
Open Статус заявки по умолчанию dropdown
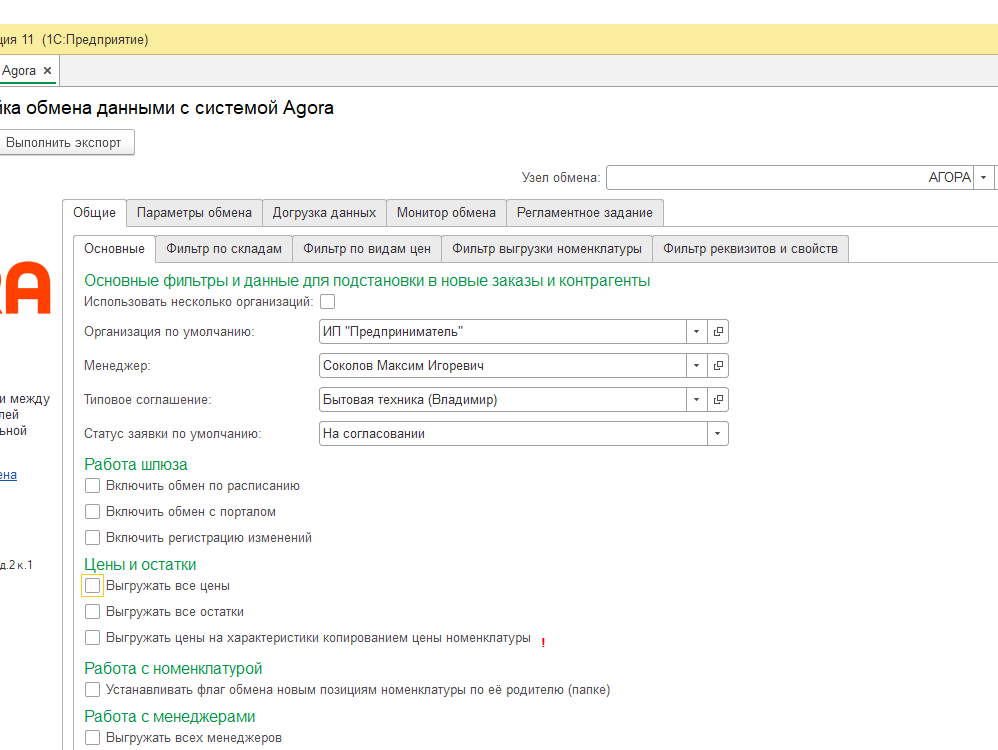(x=717, y=434)
